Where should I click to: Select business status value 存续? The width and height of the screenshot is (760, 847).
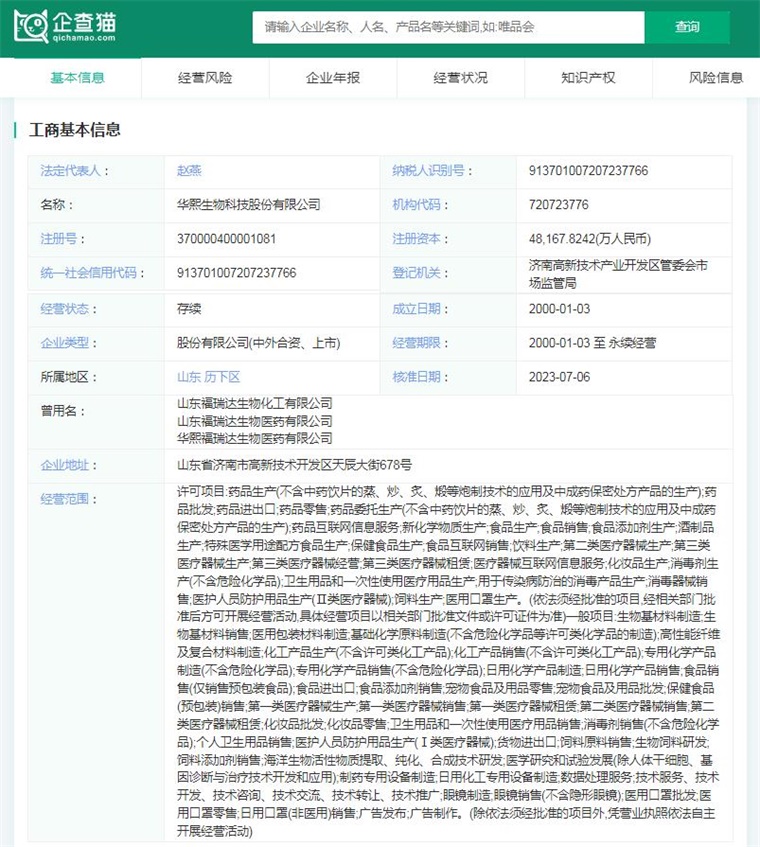coord(189,309)
